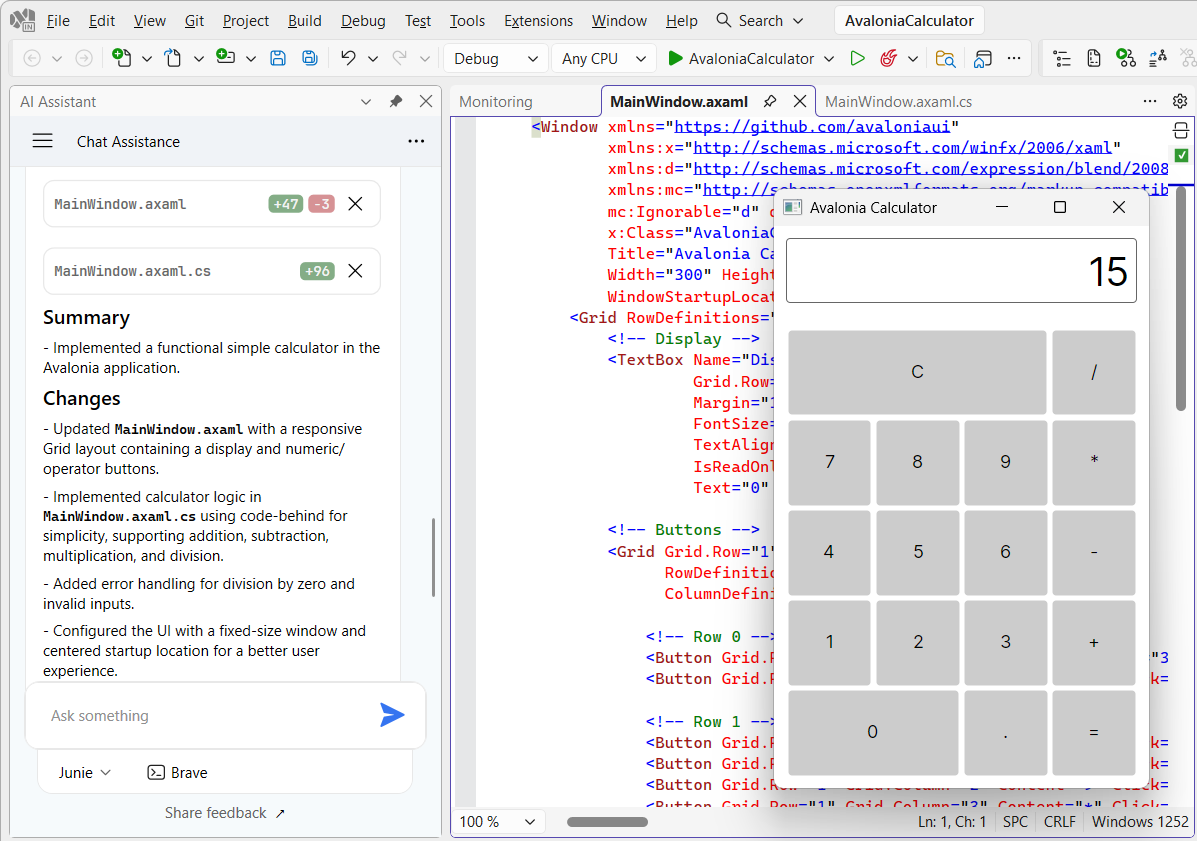The height and width of the screenshot is (841, 1197).
Task: Click the AI Assistant chat vertical scrollbar
Action: coord(434,557)
